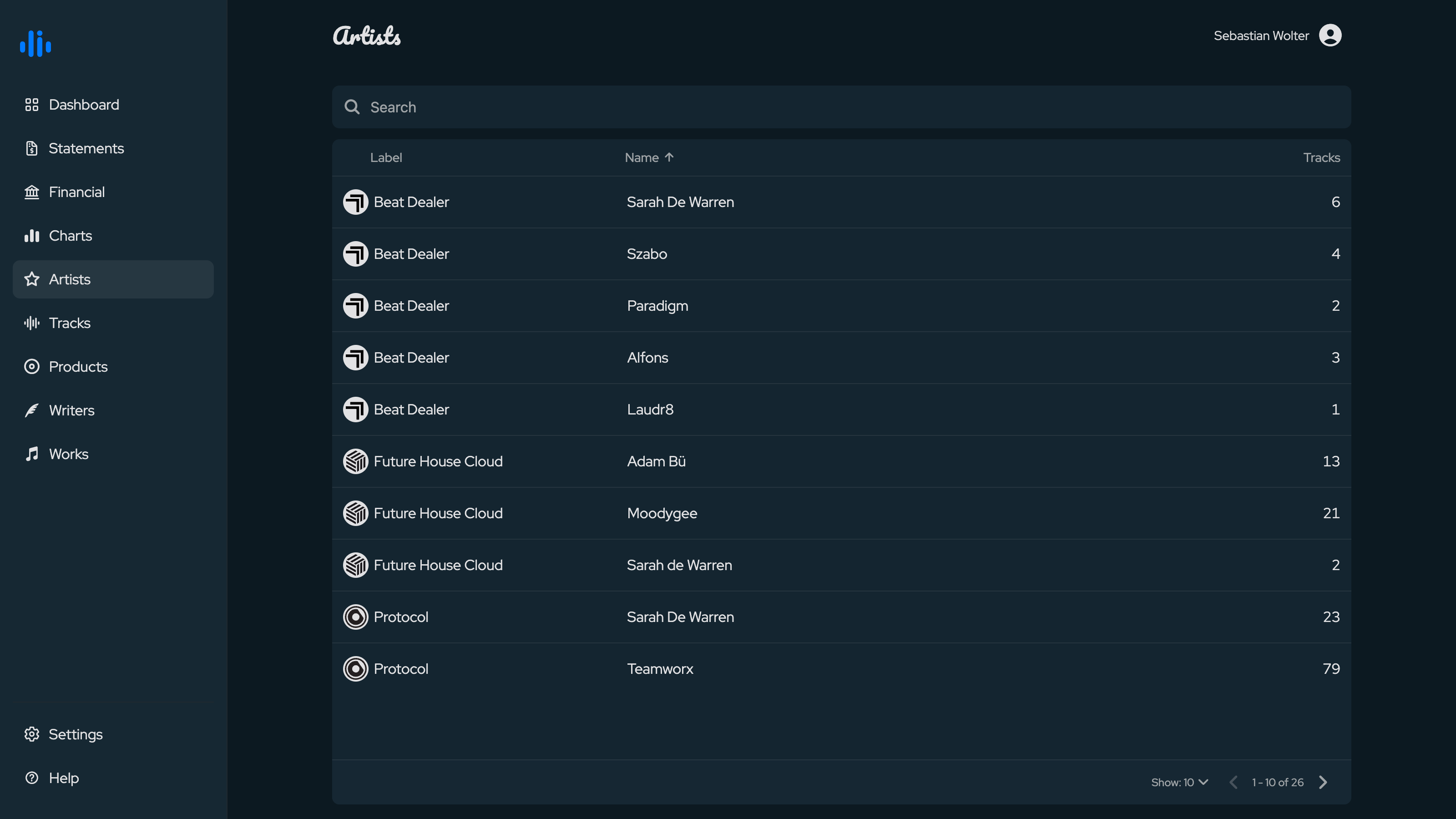Expand the Show: 10 rows dropdown

coord(1180,782)
